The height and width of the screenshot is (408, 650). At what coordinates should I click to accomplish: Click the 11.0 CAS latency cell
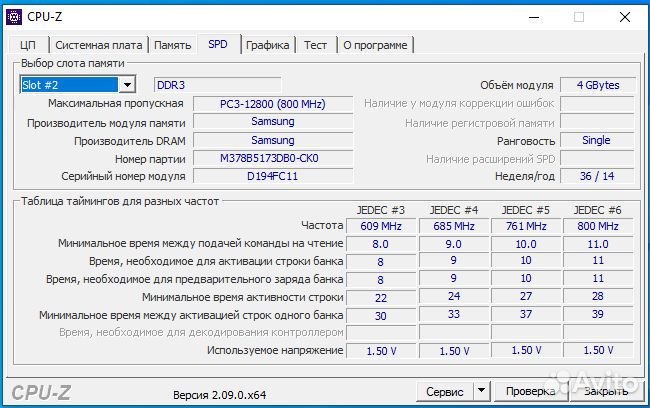pyautogui.click(x=598, y=244)
